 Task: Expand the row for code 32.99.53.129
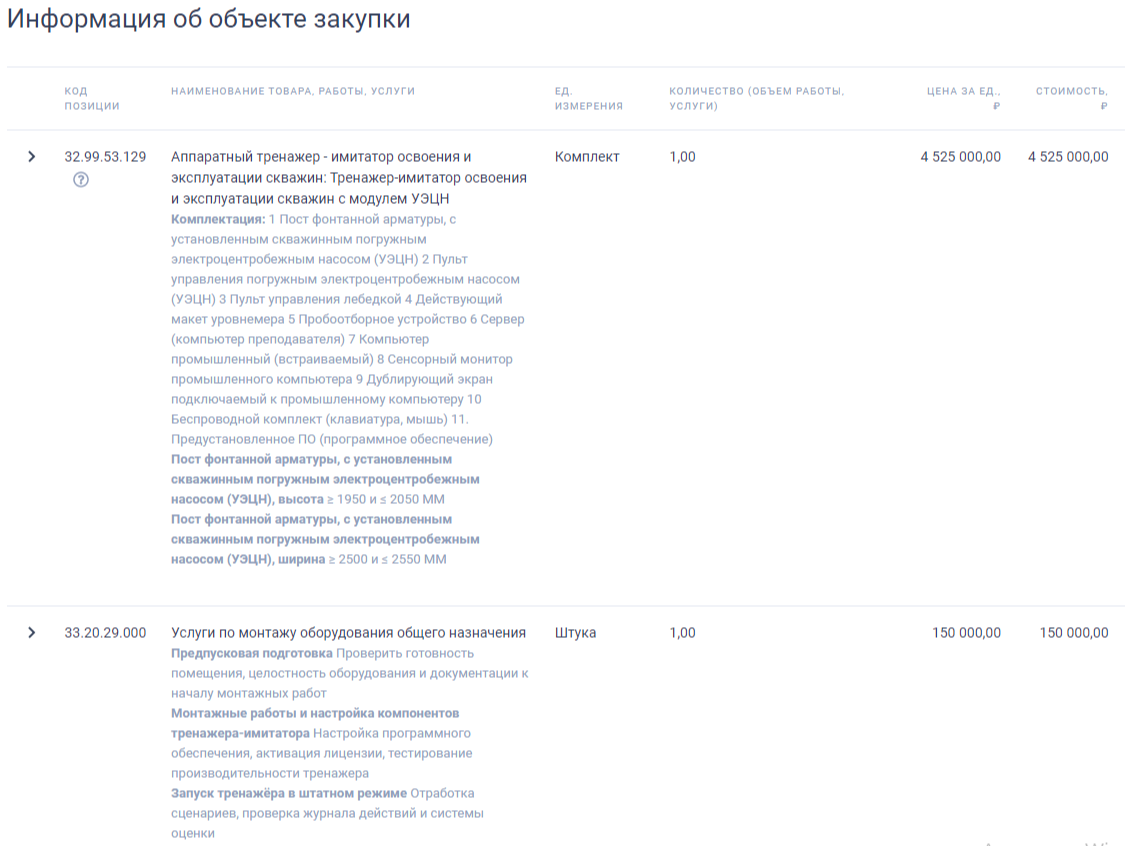[32, 157]
